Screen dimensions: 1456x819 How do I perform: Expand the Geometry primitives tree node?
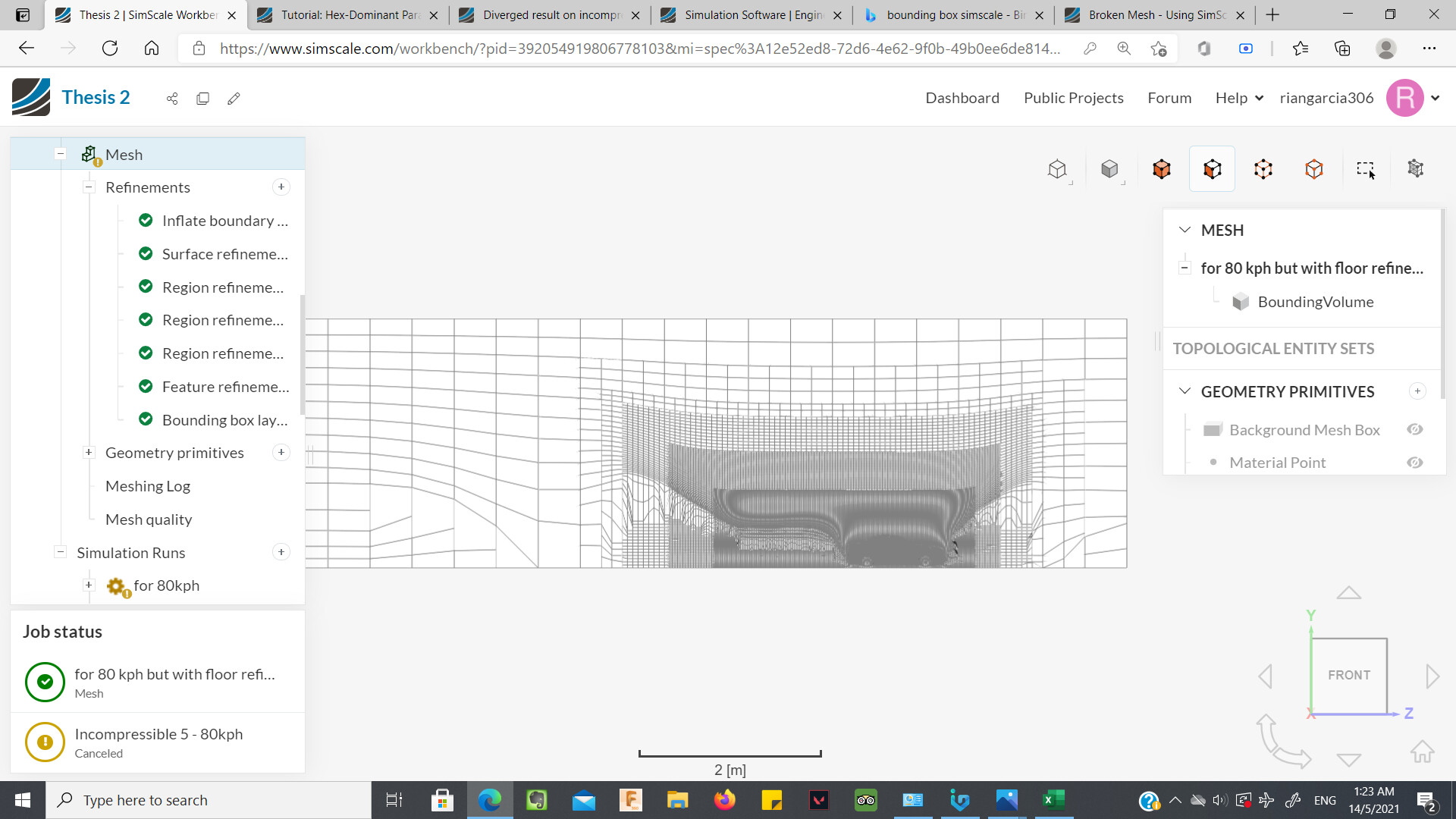point(89,453)
